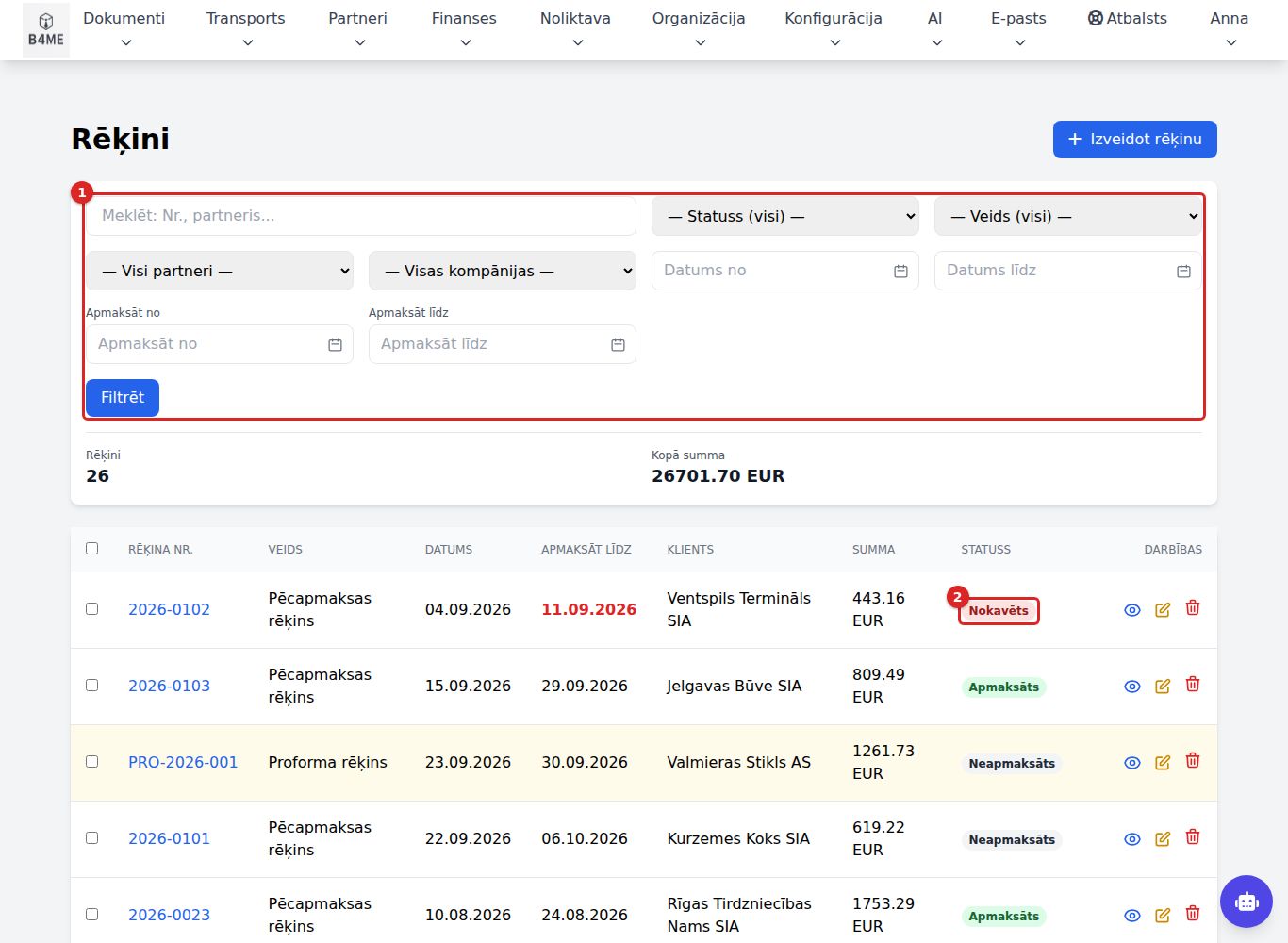Edit PRO-2026-001 proforma pencil icon
Viewport: 1288px width, 943px height.
(1163, 763)
